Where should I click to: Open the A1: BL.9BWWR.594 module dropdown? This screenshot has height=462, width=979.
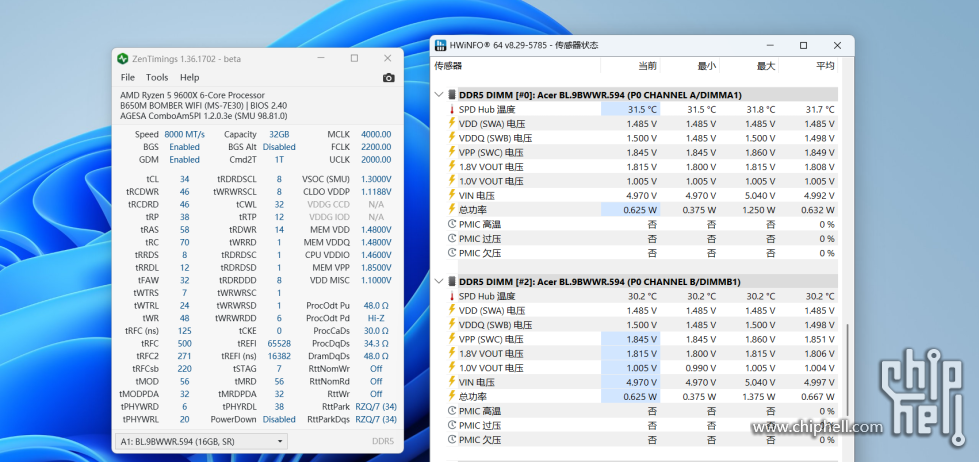[x=200, y=441]
